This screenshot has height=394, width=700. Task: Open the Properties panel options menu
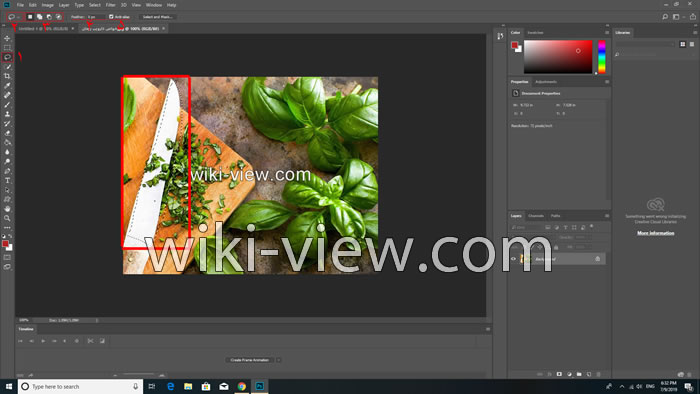[x=607, y=82]
